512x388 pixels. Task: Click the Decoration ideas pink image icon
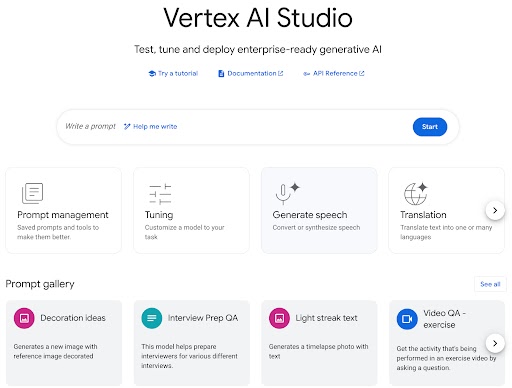pyautogui.click(x=24, y=318)
